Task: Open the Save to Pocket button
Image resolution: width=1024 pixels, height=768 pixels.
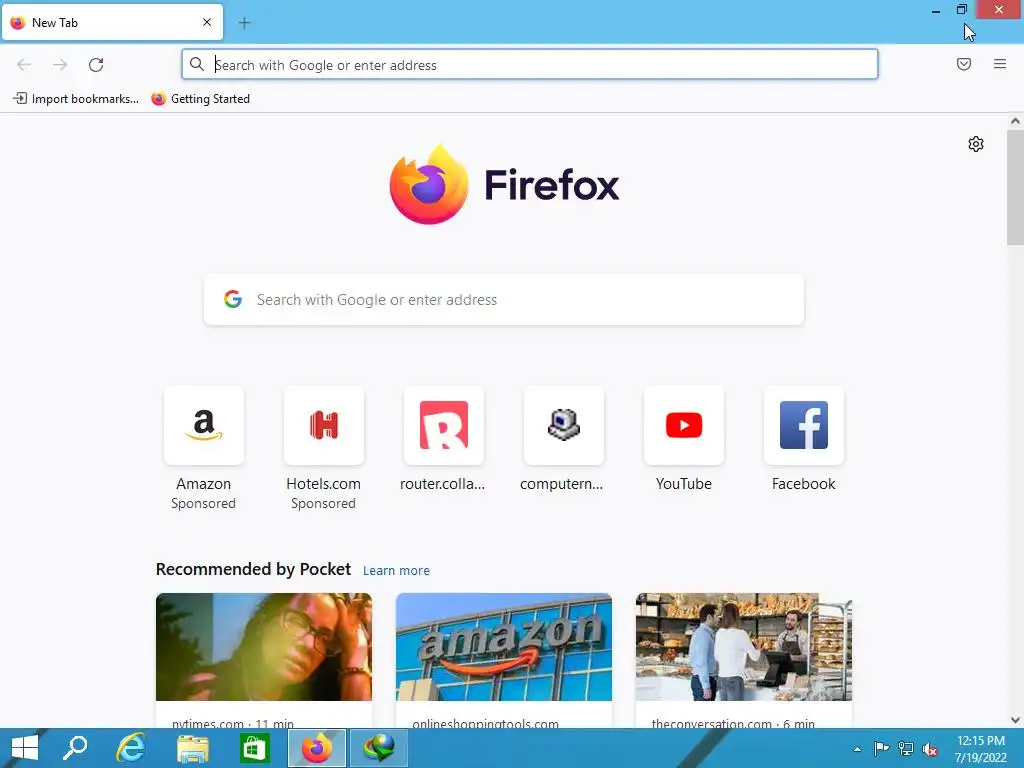Action: [964, 64]
